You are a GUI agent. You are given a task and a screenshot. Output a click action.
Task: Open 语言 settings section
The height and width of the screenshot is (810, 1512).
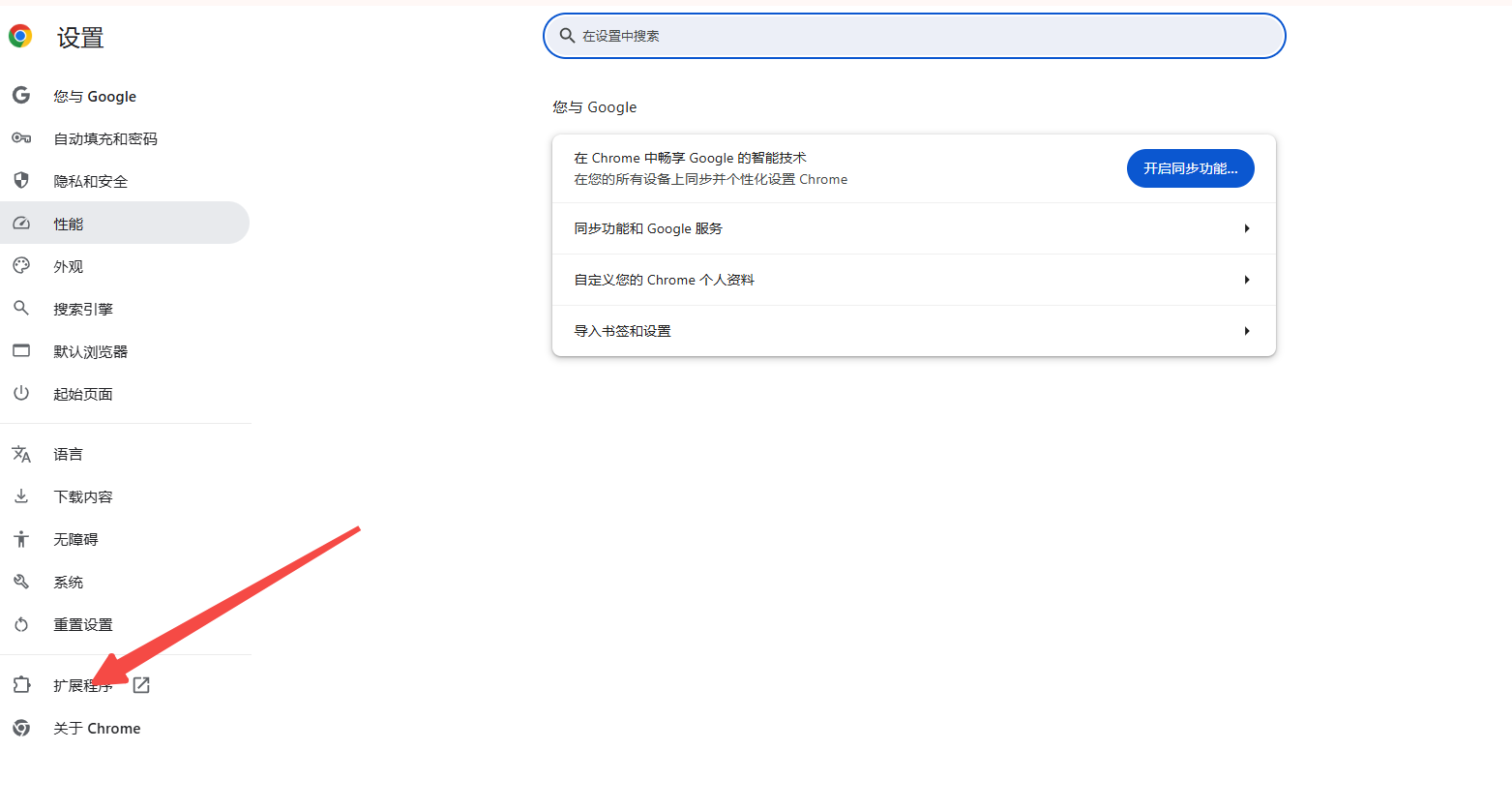click(125, 454)
